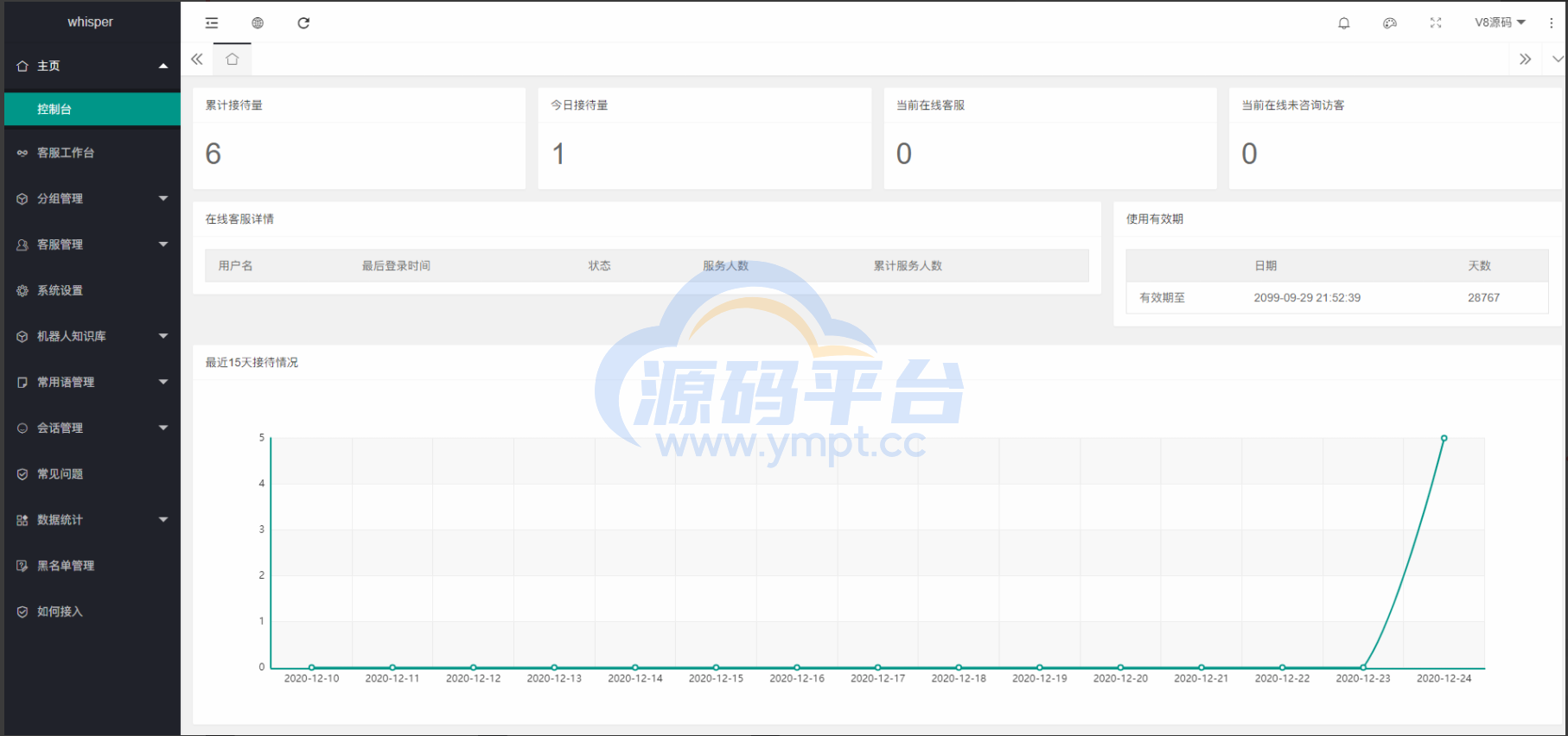Click the 累计服务人数 column header
This screenshot has height=736, width=1568.
[908, 266]
